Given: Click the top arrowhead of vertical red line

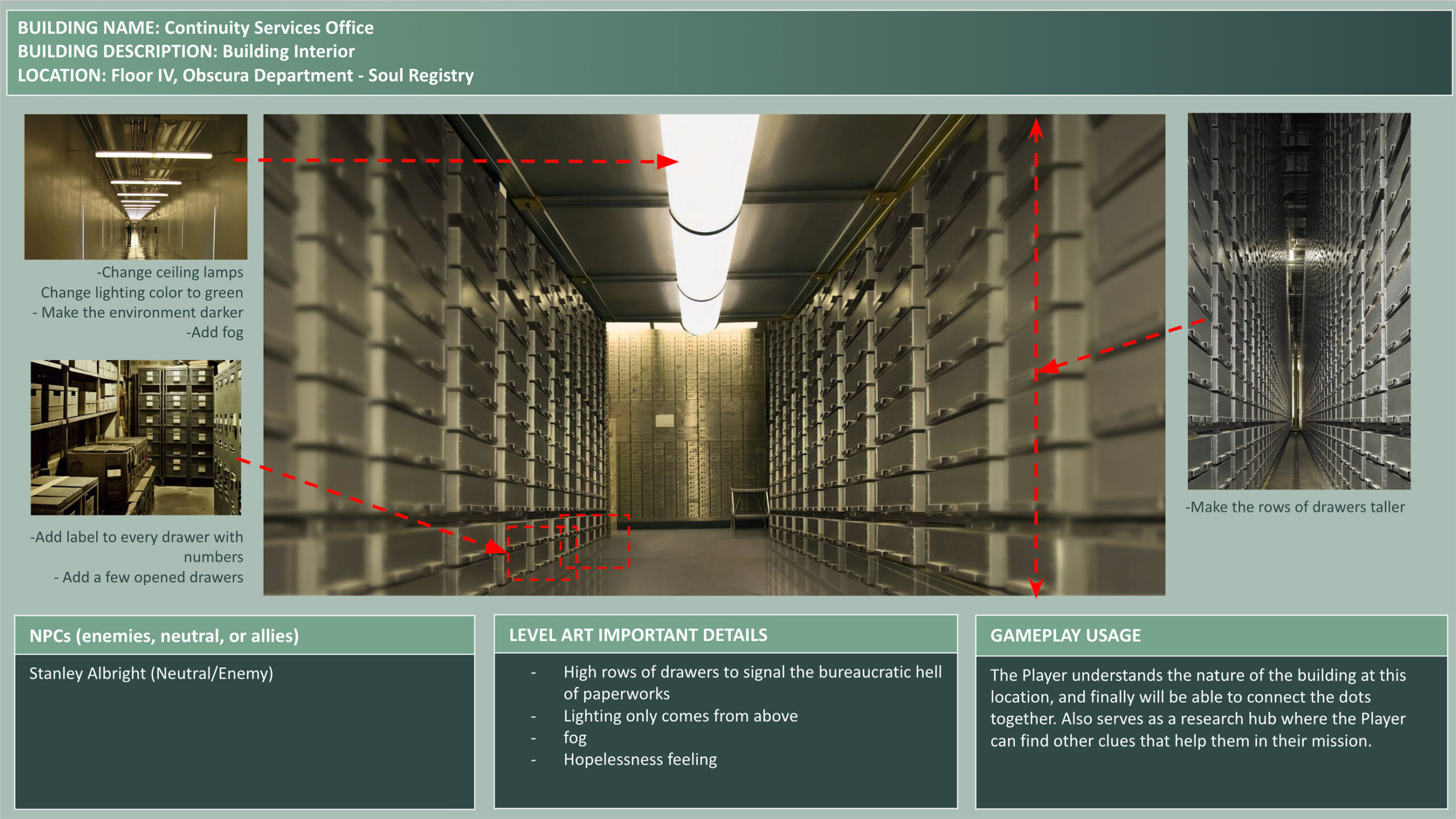Looking at the screenshot, I should [x=1036, y=129].
